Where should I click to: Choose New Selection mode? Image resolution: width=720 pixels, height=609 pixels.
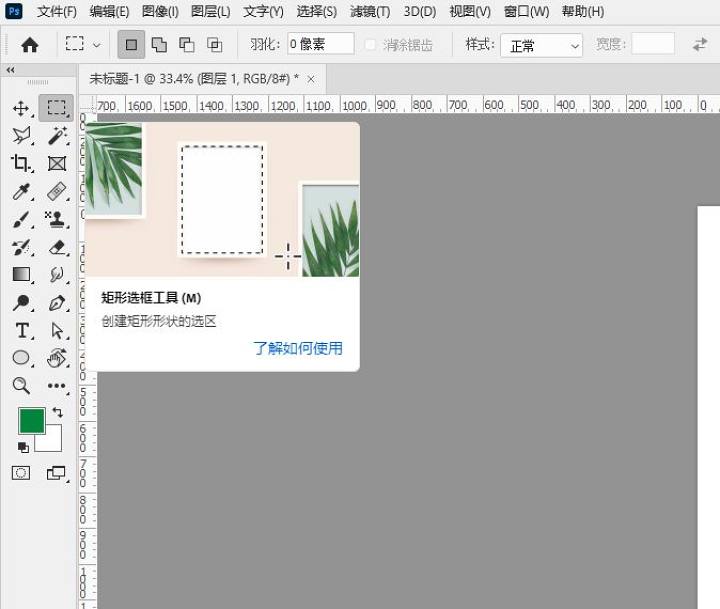click(x=131, y=45)
